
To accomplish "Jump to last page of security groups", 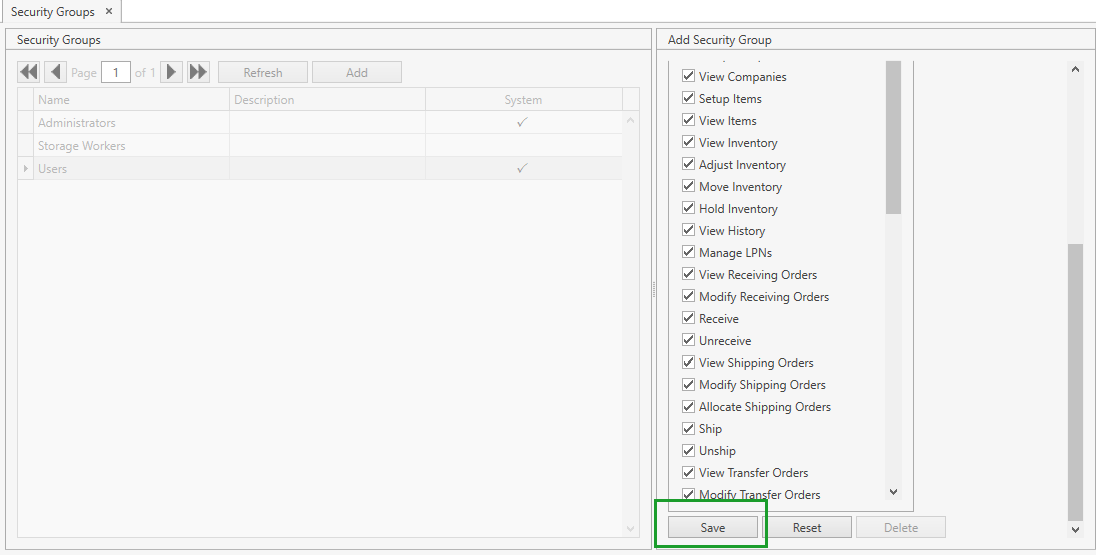I will tap(198, 72).
